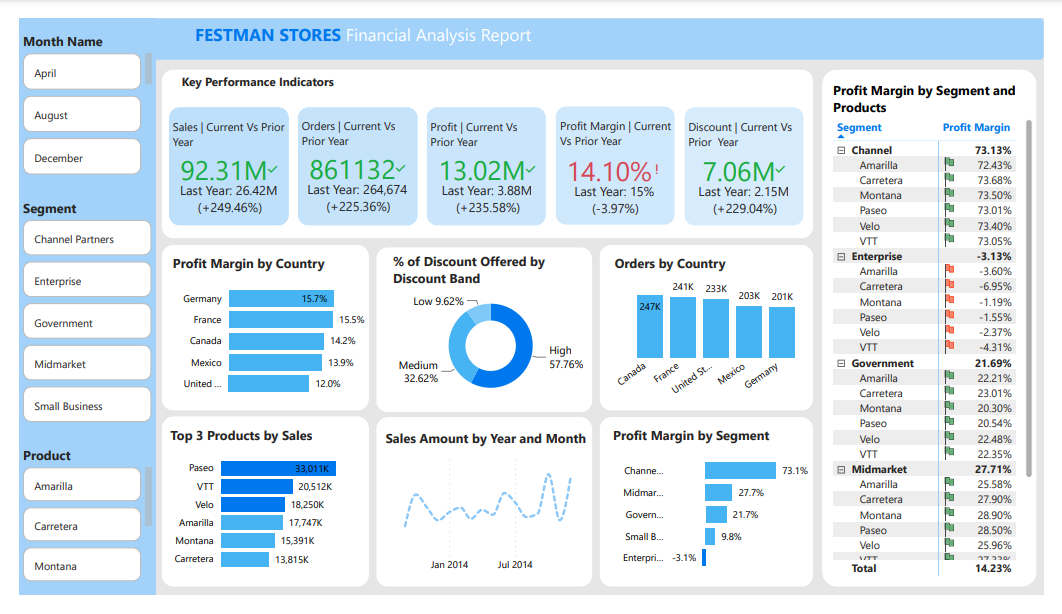Image resolution: width=1062 pixels, height=614 pixels.
Task: Click the green flag beside 28.50%
Action: (x=950, y=528)
